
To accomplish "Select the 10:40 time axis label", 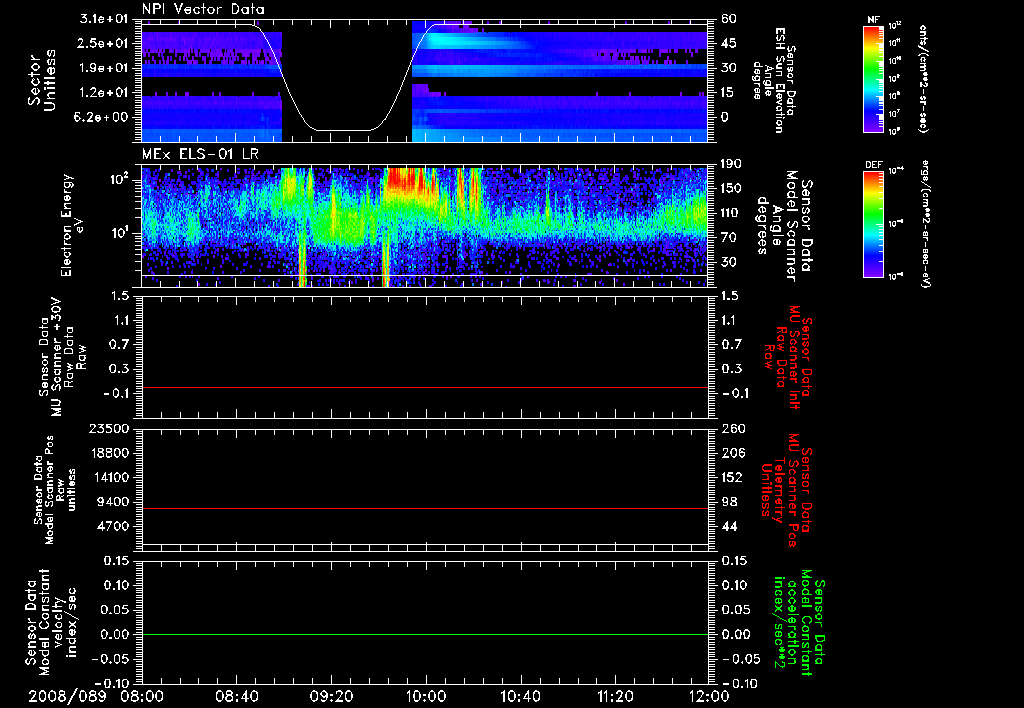I will (520, 697).
